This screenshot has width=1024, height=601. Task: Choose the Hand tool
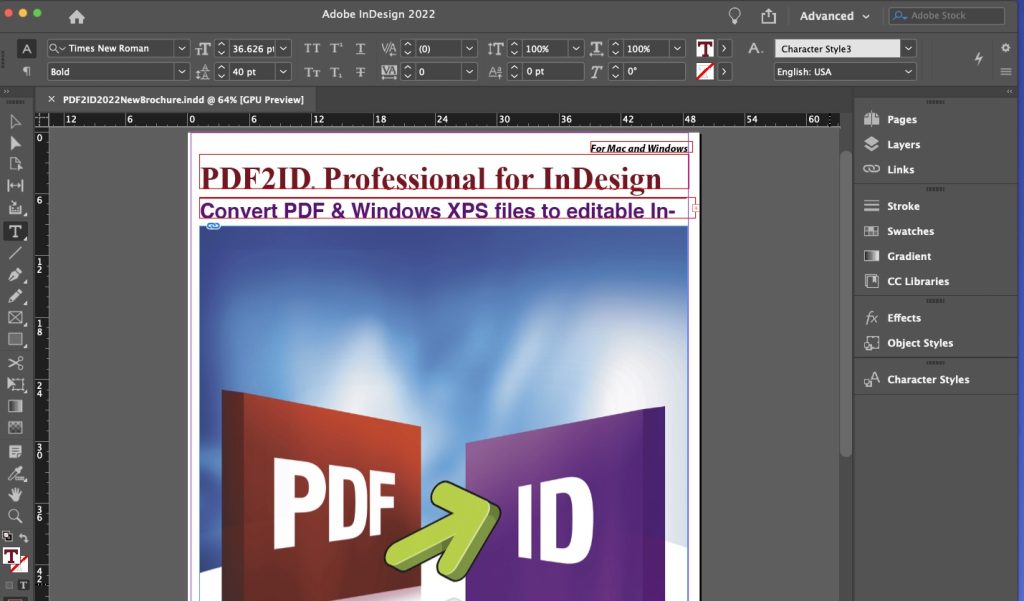tap(15, 494)
